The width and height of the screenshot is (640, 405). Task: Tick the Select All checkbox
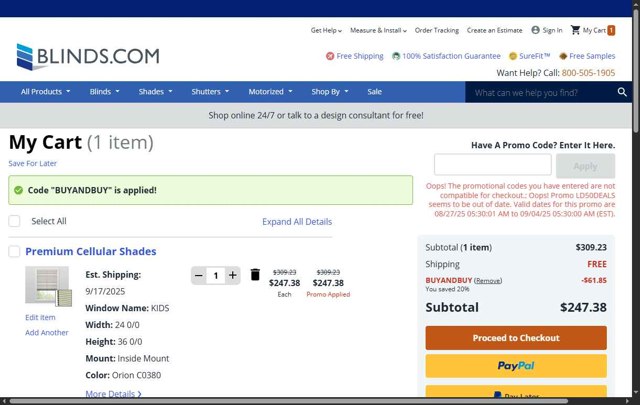[14, 221]
